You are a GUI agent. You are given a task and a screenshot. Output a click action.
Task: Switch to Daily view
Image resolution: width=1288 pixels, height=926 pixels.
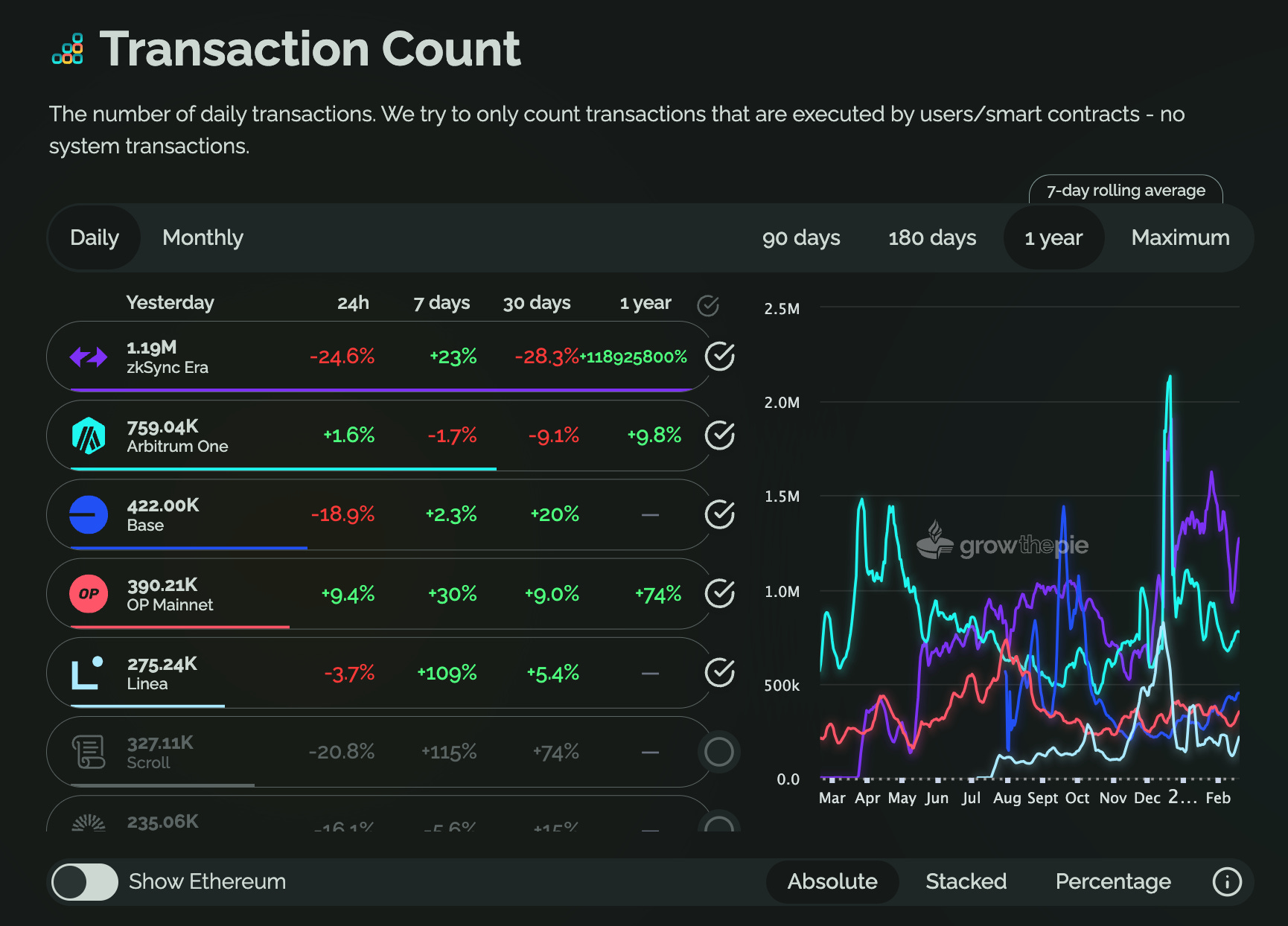tap(95, 237)
